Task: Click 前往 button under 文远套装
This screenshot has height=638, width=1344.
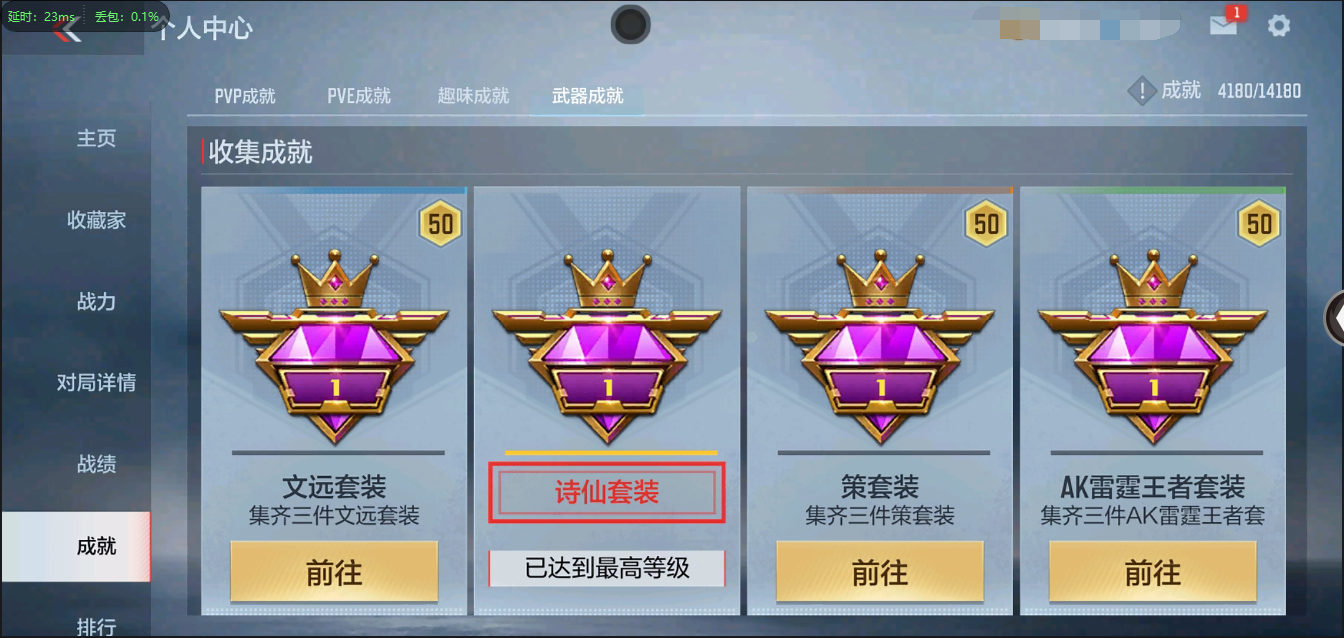Action: pos(334,572)
